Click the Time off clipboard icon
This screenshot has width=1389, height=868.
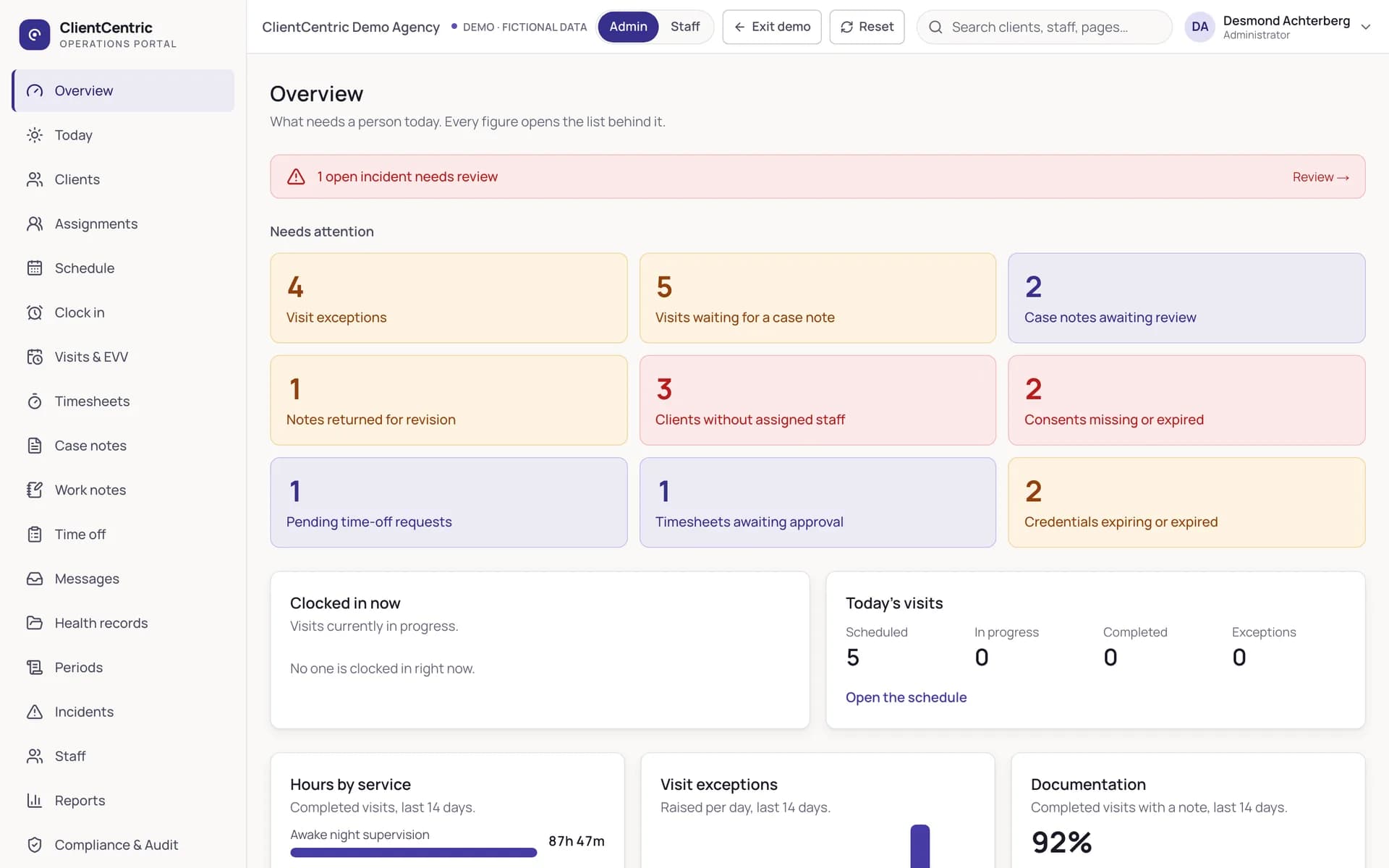tap(35, 535)
